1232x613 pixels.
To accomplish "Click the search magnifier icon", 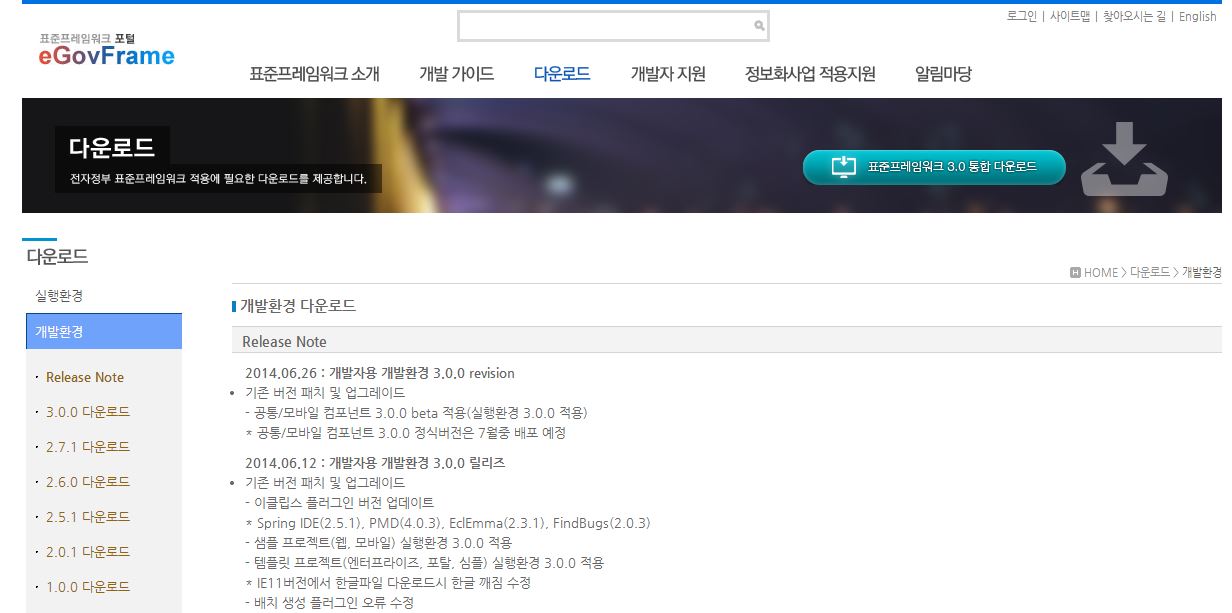I will point(759,26).
